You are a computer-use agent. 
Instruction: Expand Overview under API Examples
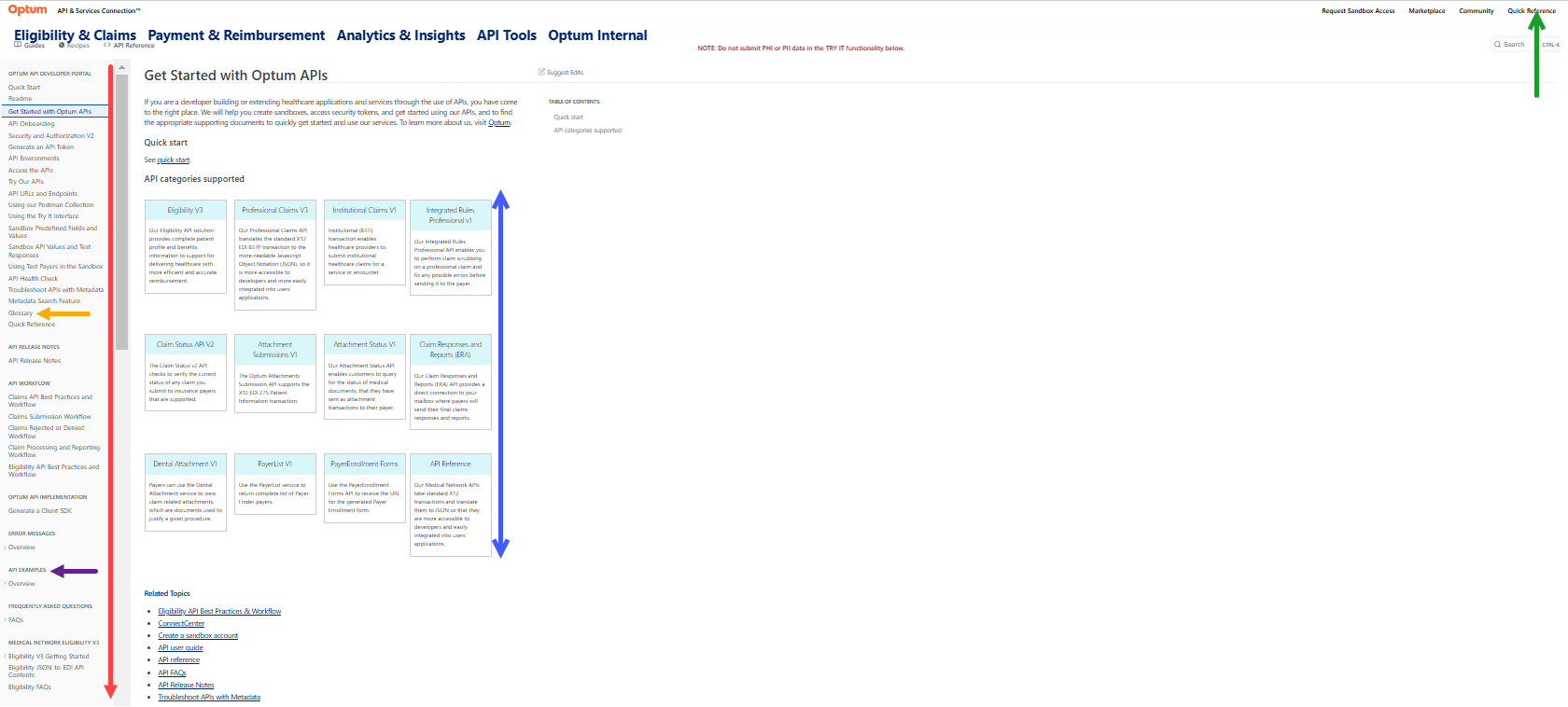21,584
